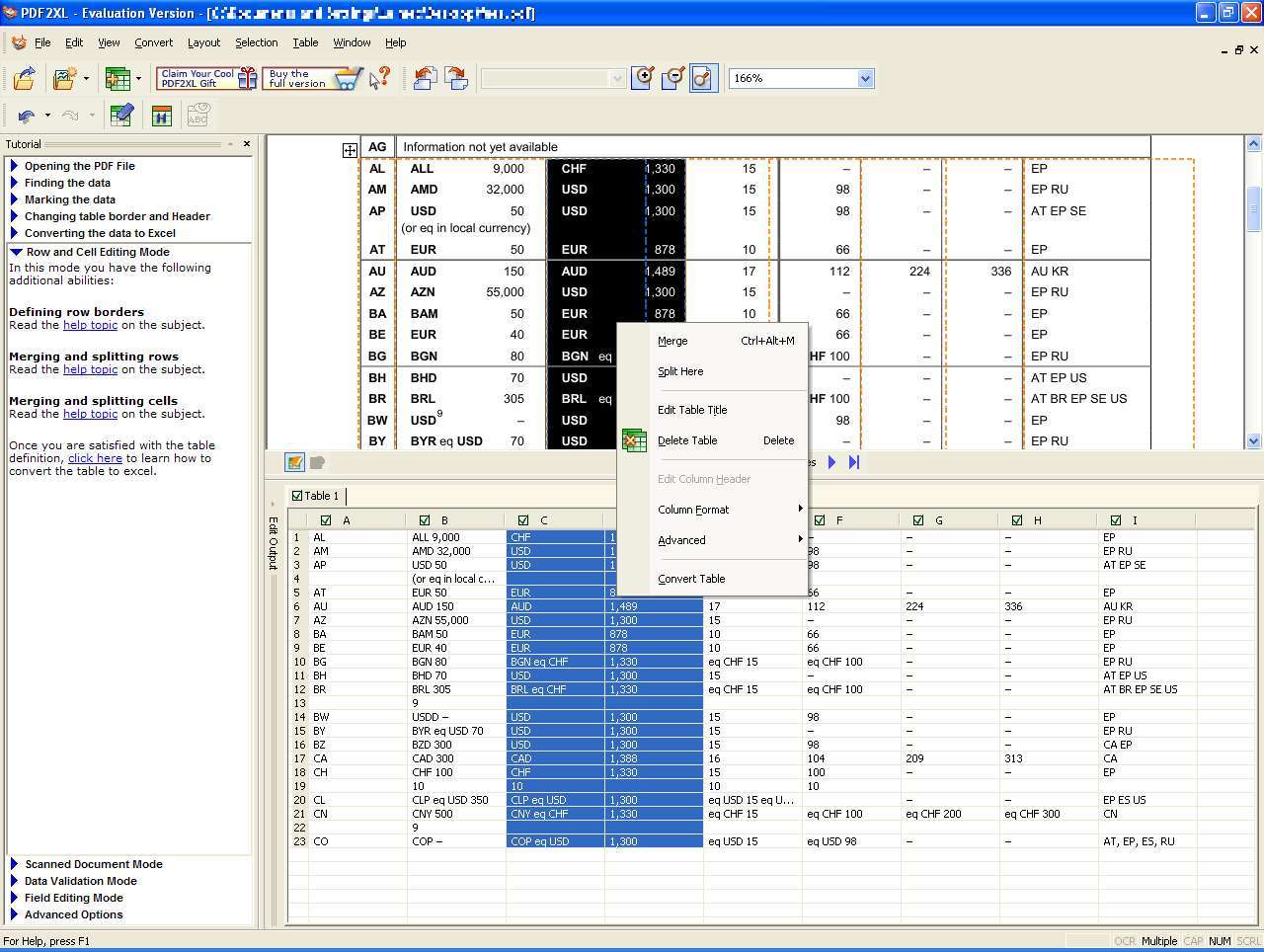Screen dimensions: 1264x952
Task: Click the rotate page right icon
Action: pos(456,79)
